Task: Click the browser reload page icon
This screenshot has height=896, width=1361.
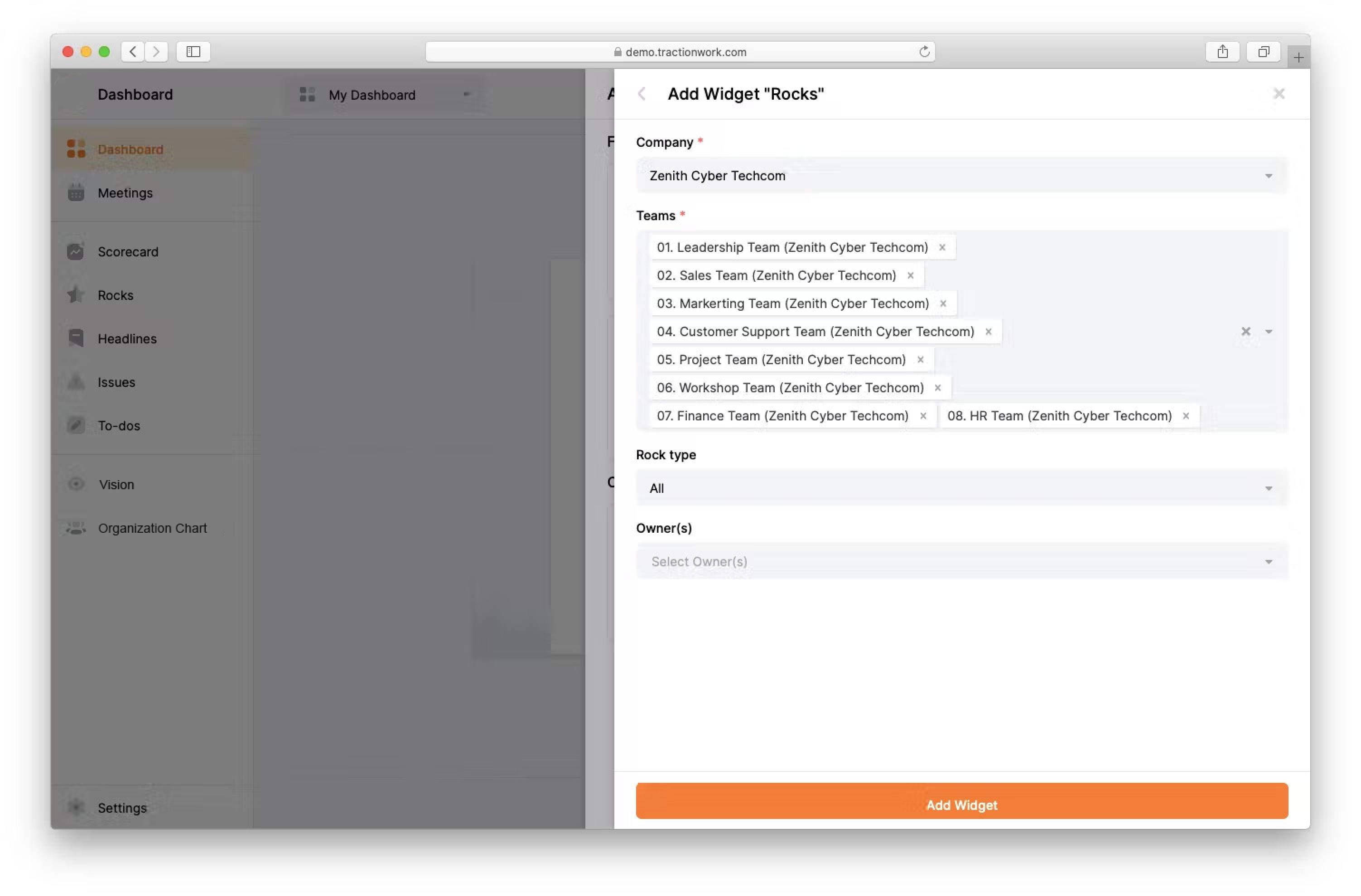Action: pos(924,52)
